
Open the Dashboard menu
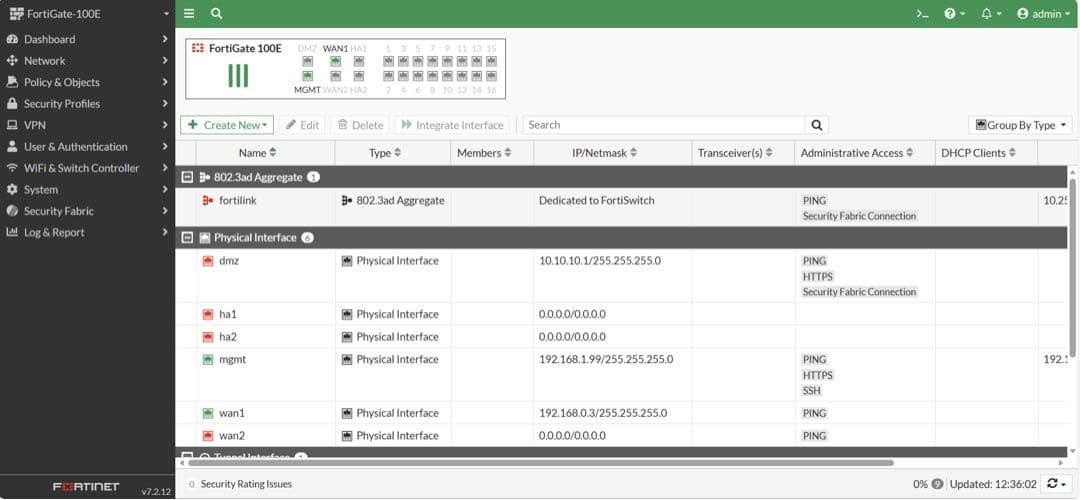click(87, 39)
